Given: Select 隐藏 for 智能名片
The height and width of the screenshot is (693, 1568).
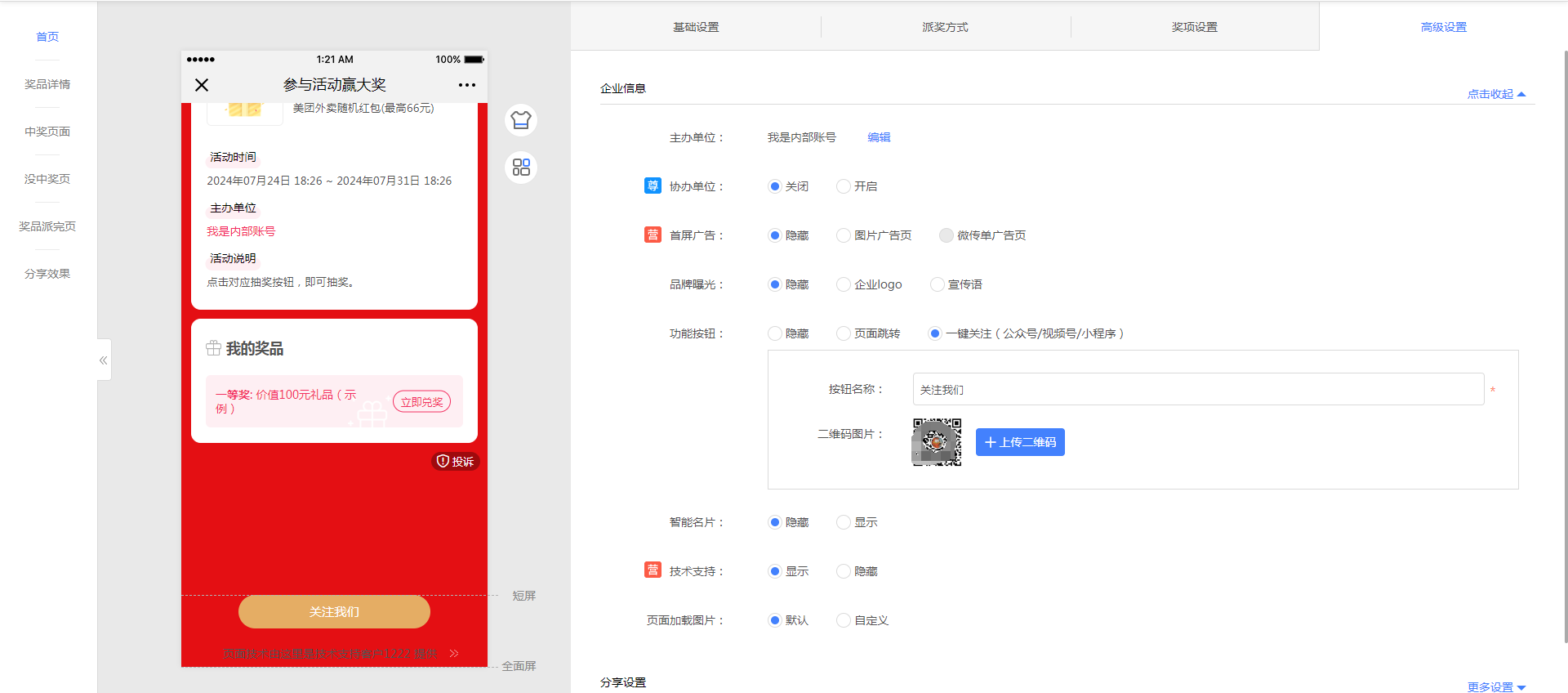Looking at the screenshot, I should coord(775,522).
